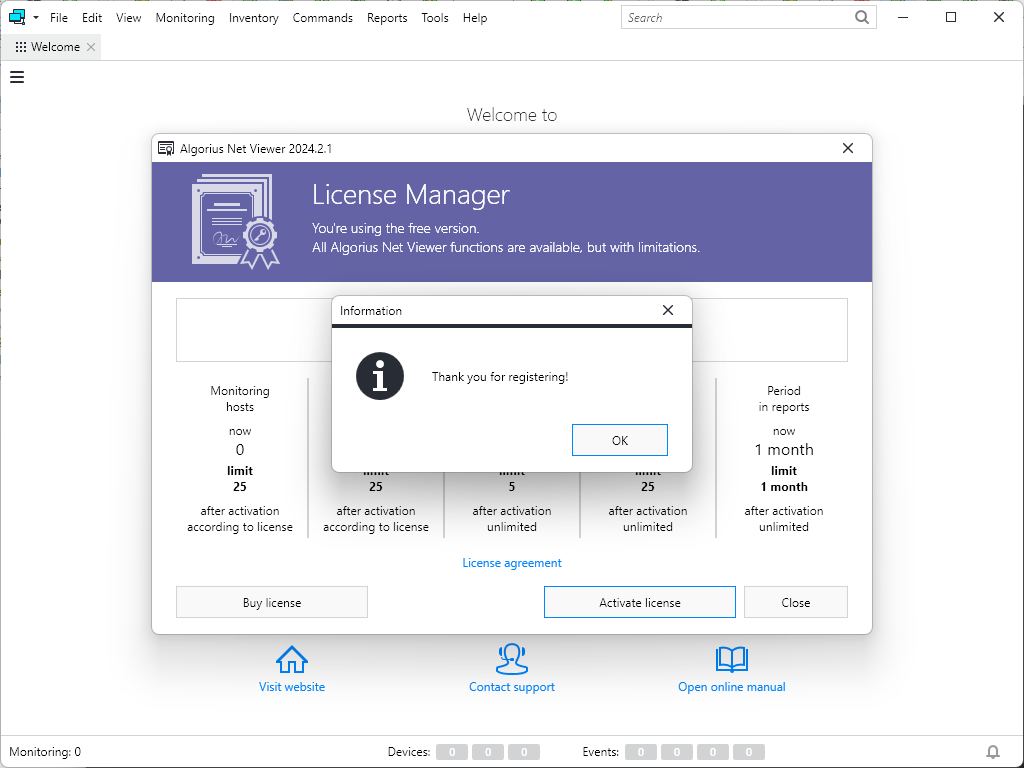Click the third Devices counter badge
The width and height of the screenshot is (1024, 768).
click(x=524, y=752)
